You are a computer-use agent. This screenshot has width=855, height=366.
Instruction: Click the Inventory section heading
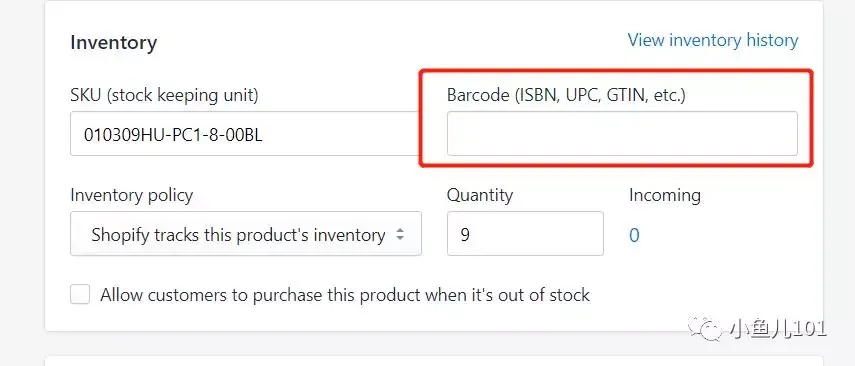(113, 43)
